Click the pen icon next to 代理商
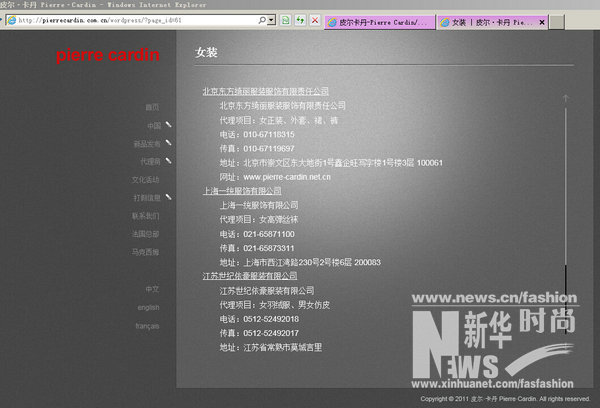The width and height of the screenshot is (600, 408). [x=169, y=160]
